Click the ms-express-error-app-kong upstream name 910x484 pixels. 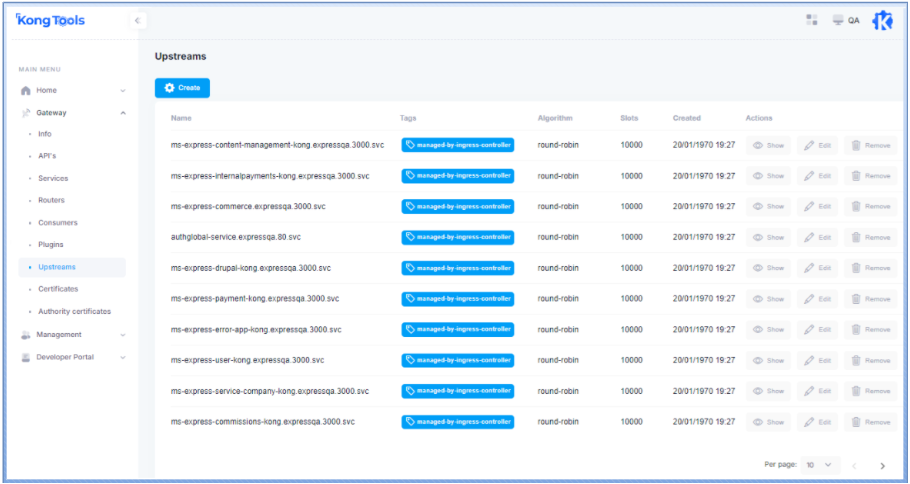(256, 330)
